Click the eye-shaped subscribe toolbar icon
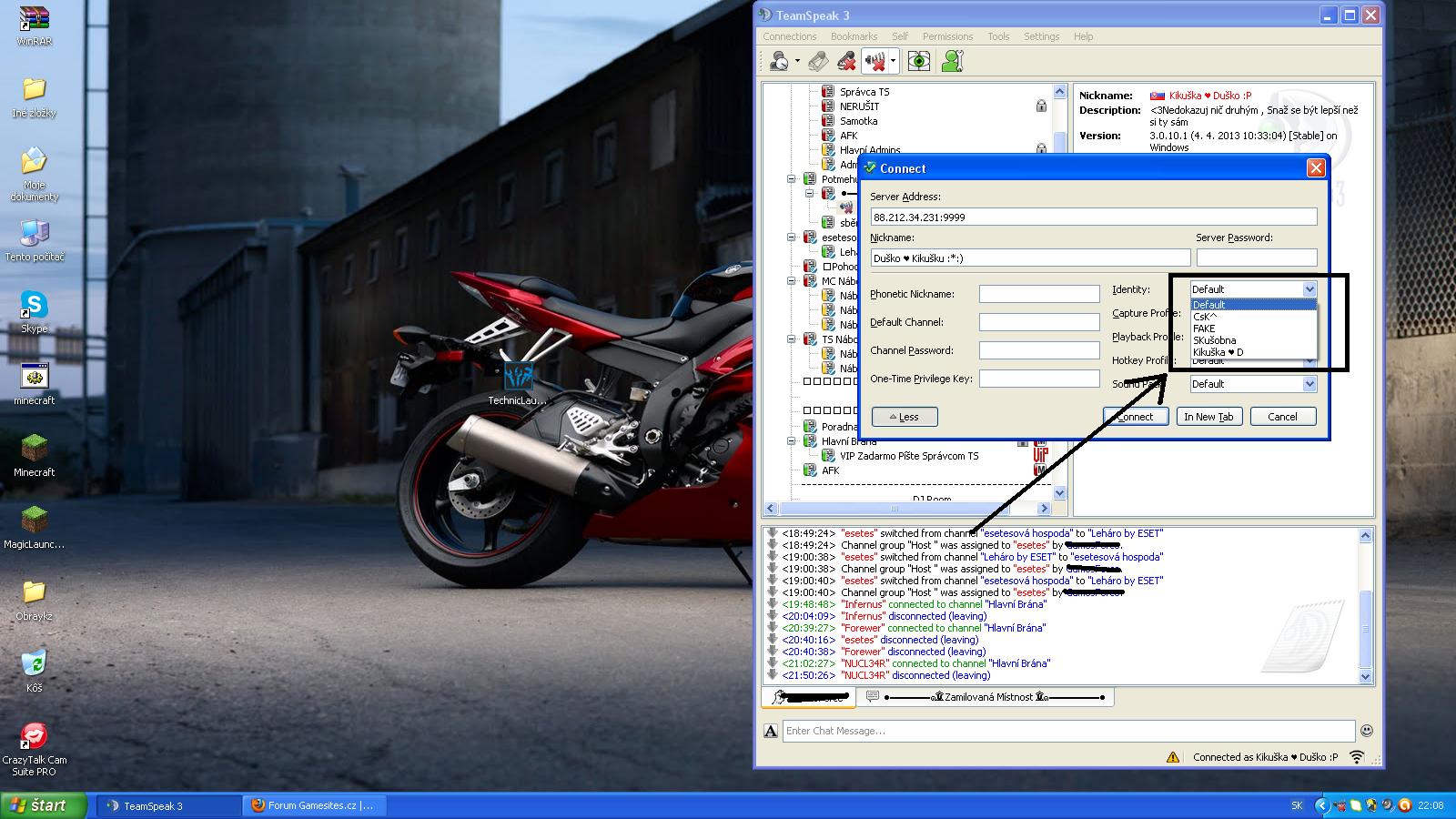This screenshot has width=1456, height=819. (919, 61)
